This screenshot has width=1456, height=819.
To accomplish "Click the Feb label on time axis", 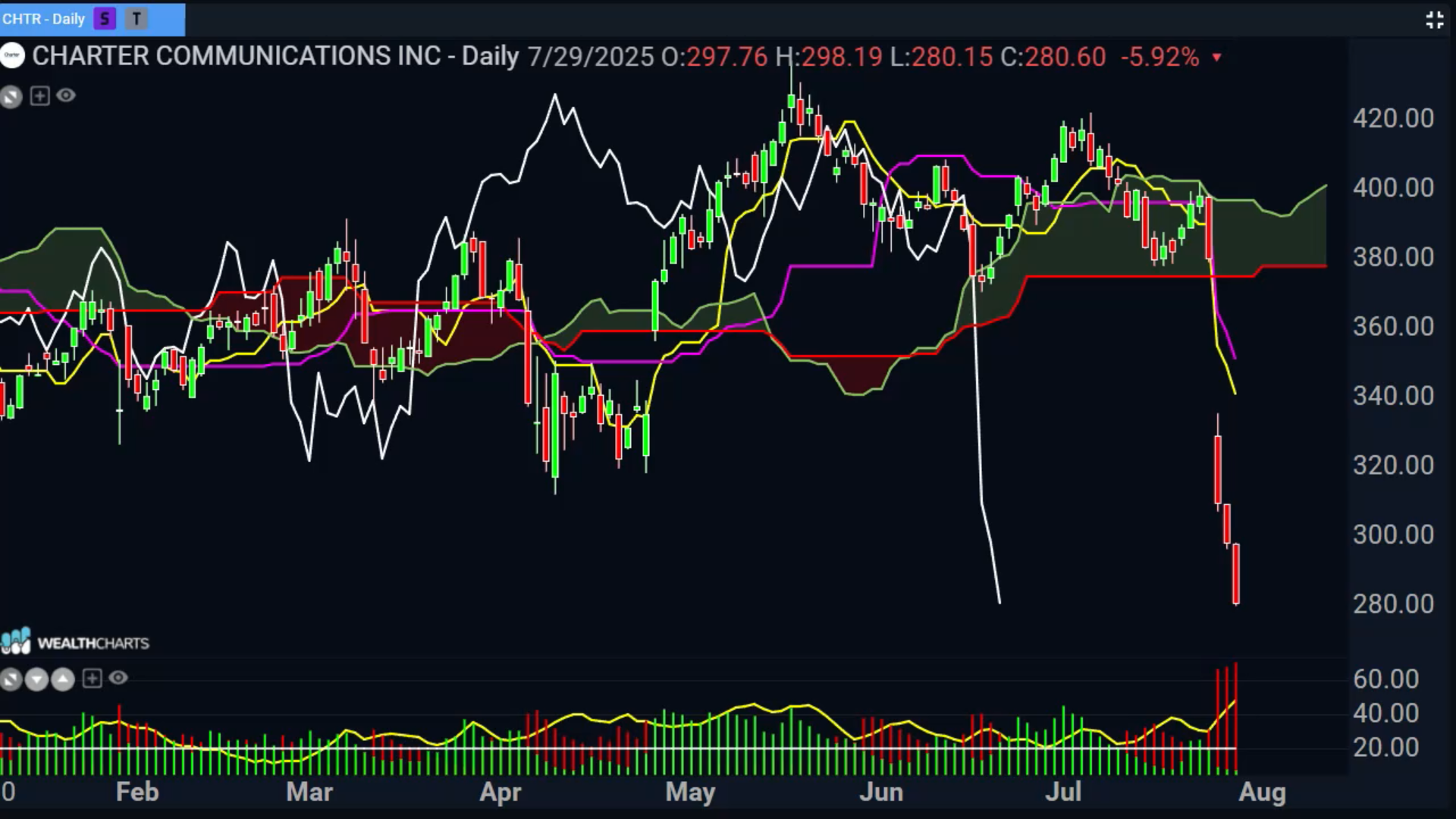I will (137, 792).
